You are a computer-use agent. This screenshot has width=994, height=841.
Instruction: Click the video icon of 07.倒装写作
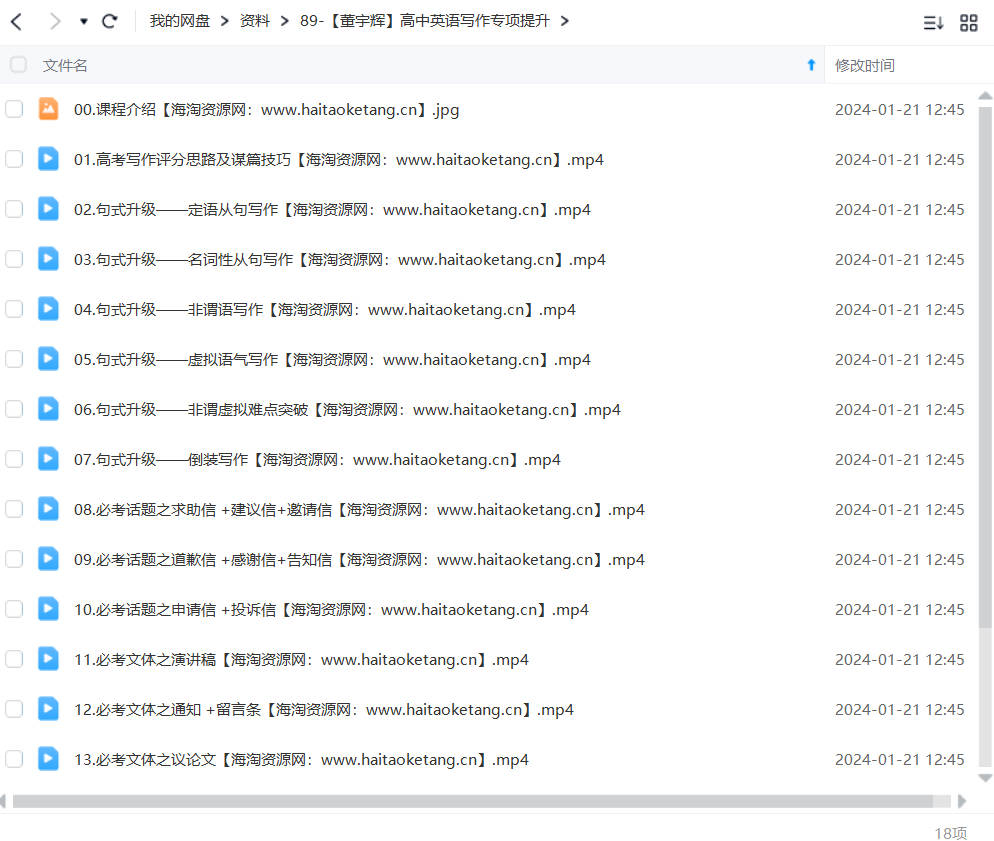(x=48, y=459)
